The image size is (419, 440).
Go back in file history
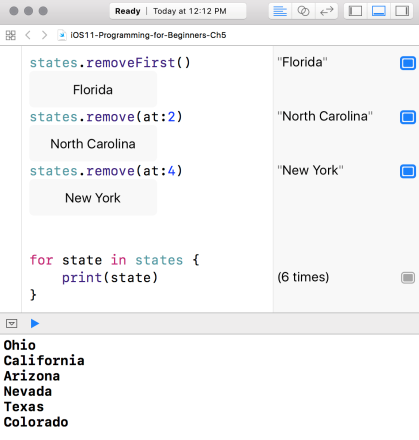pyautogui.click(x=28, y=35)
